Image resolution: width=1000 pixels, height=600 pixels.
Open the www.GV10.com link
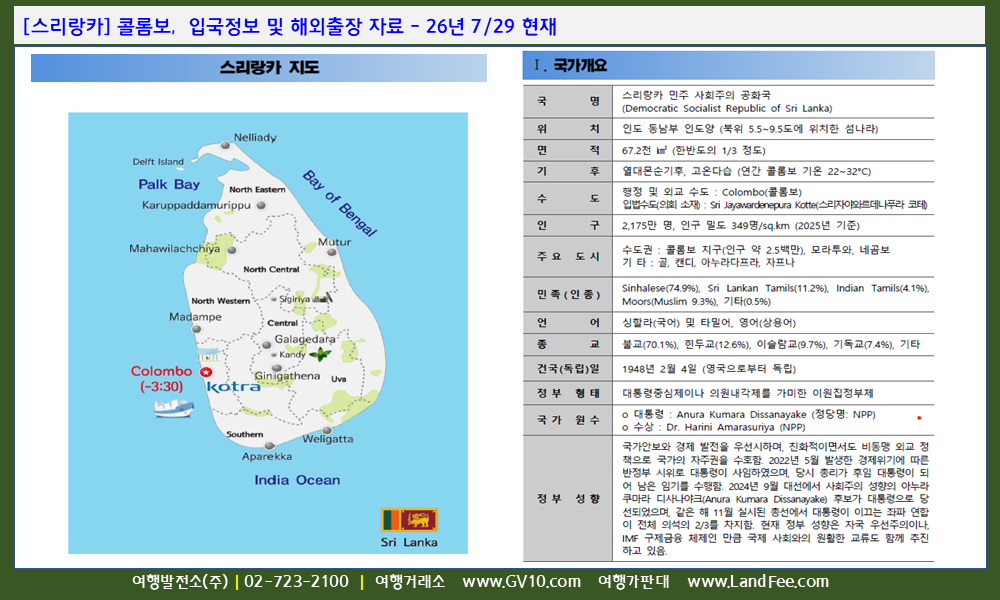click(x=522, y=582)
